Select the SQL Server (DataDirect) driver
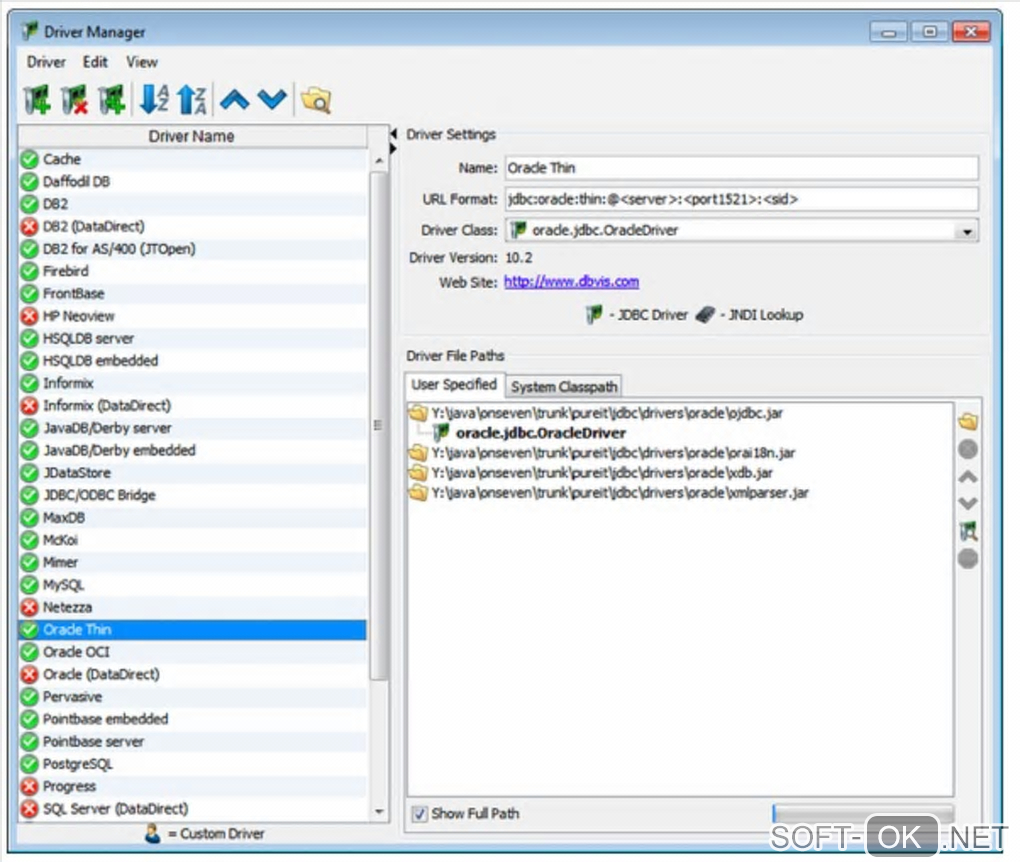The height and width of the screenshot is (862, 1020). coord(192,809)
